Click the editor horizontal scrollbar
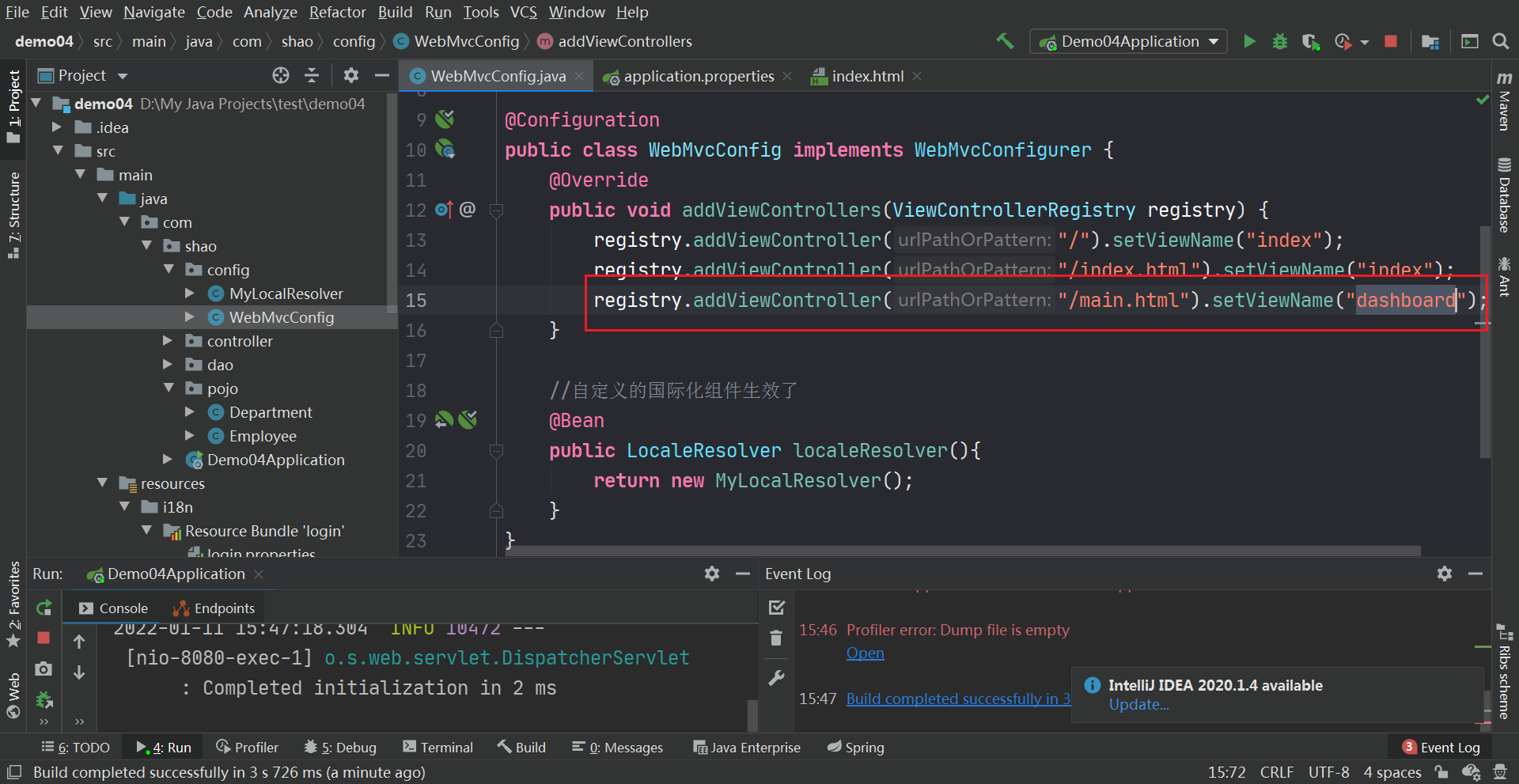 pyautogui.click(x=962, y=550)
